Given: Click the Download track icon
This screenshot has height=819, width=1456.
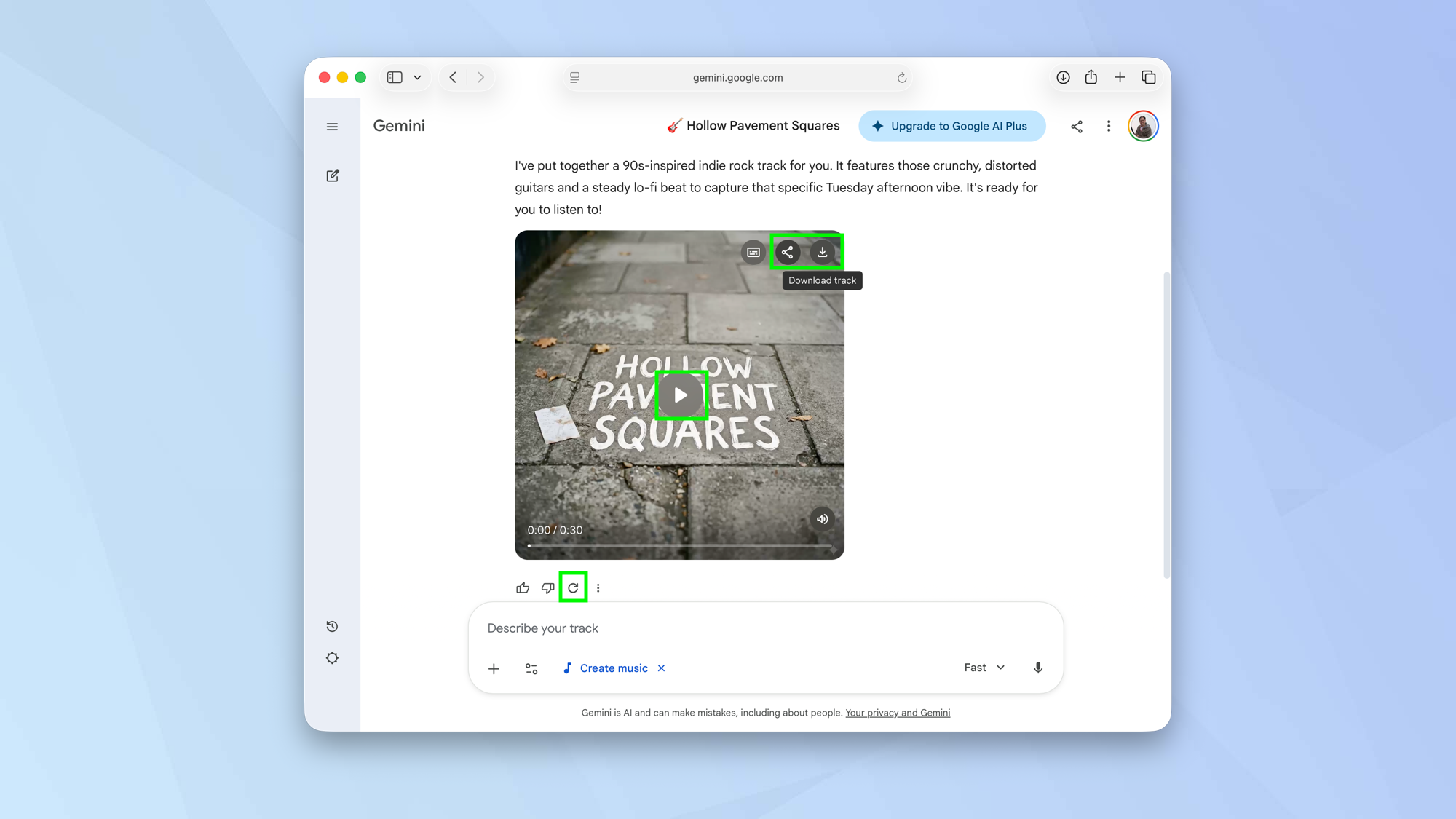Looking at the screenshot, I should (822, 252).
